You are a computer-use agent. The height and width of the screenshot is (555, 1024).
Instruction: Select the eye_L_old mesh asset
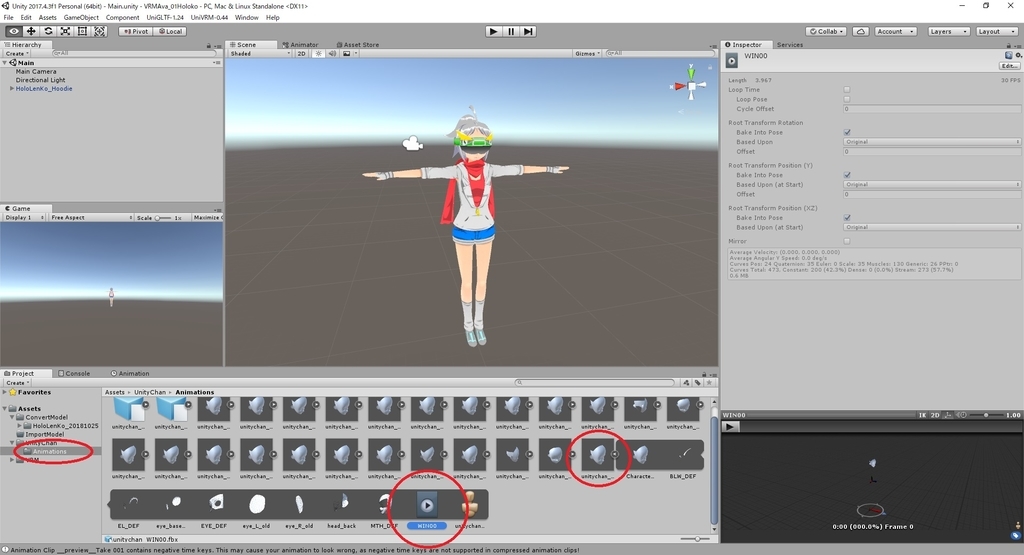[x=257, y=505]
